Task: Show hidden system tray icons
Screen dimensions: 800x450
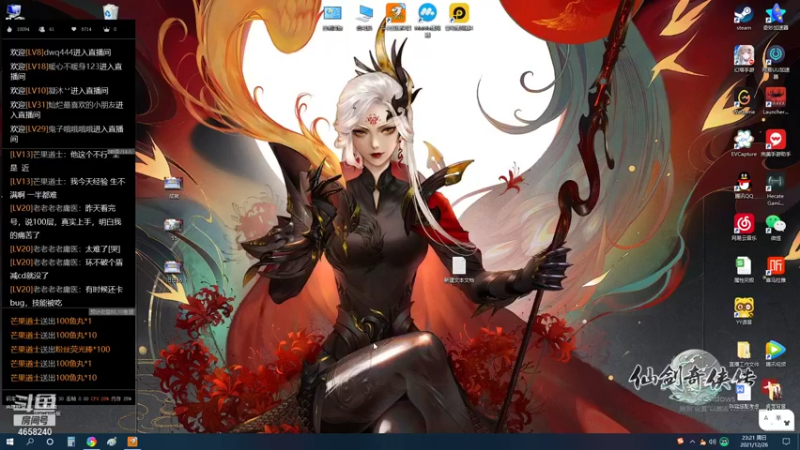Action: tap(692, 442)
